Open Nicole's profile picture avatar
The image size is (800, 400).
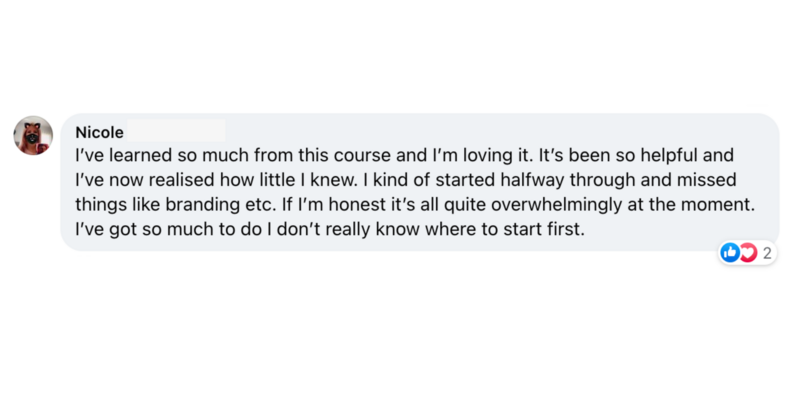33,135
